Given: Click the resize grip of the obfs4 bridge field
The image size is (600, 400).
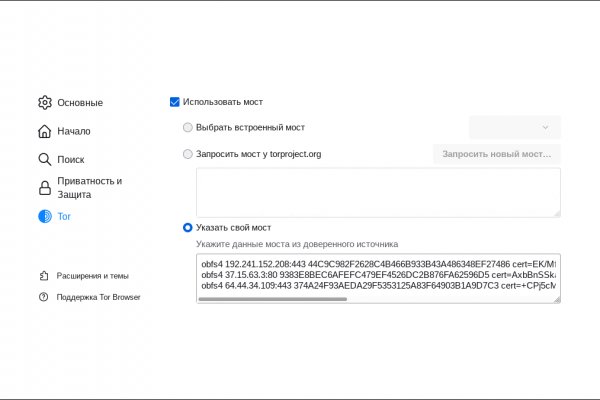Looking at the screenshot, I should tap(556, 299).
